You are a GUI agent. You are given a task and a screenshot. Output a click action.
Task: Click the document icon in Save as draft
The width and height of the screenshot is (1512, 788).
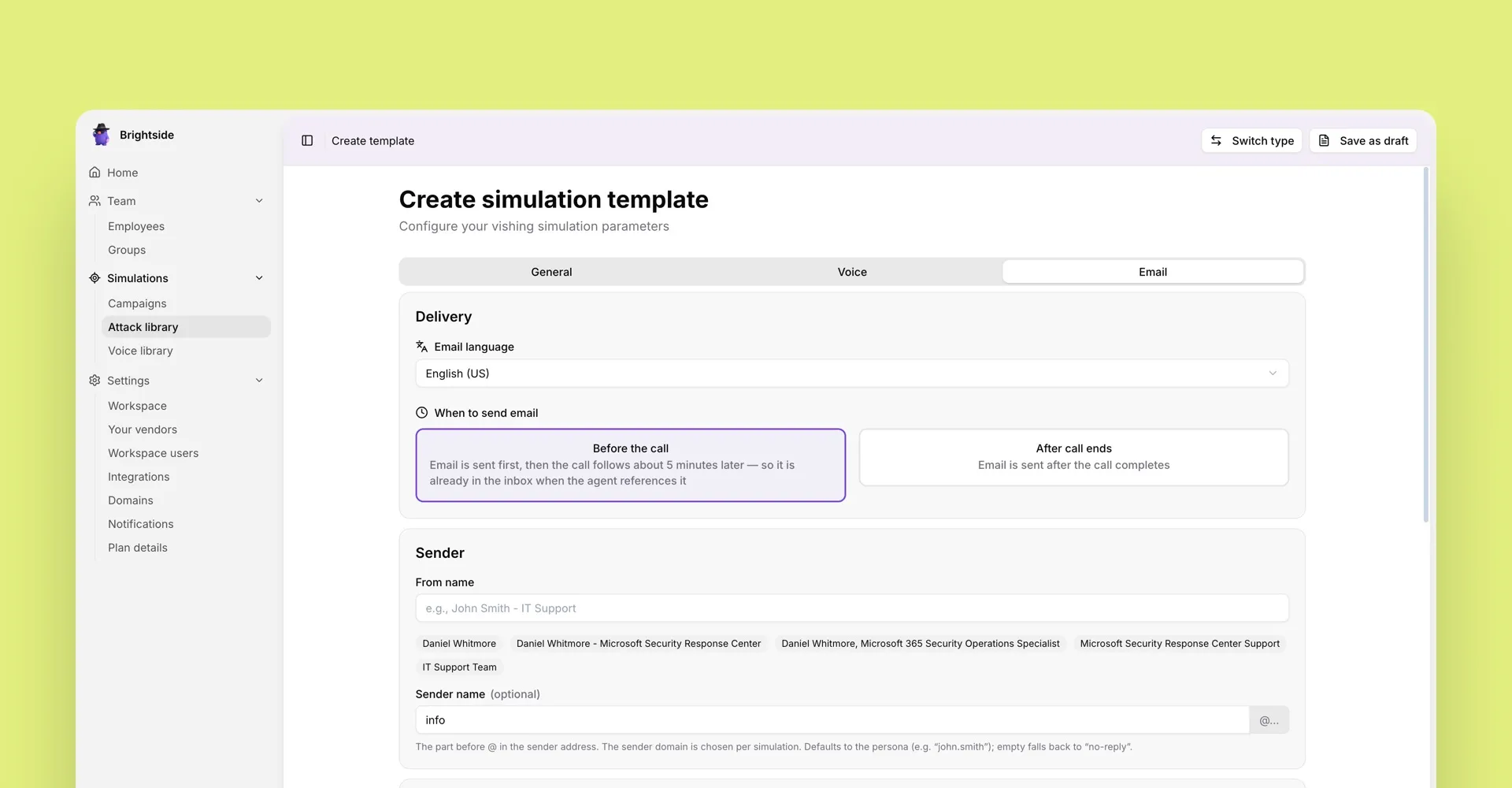1324,140
